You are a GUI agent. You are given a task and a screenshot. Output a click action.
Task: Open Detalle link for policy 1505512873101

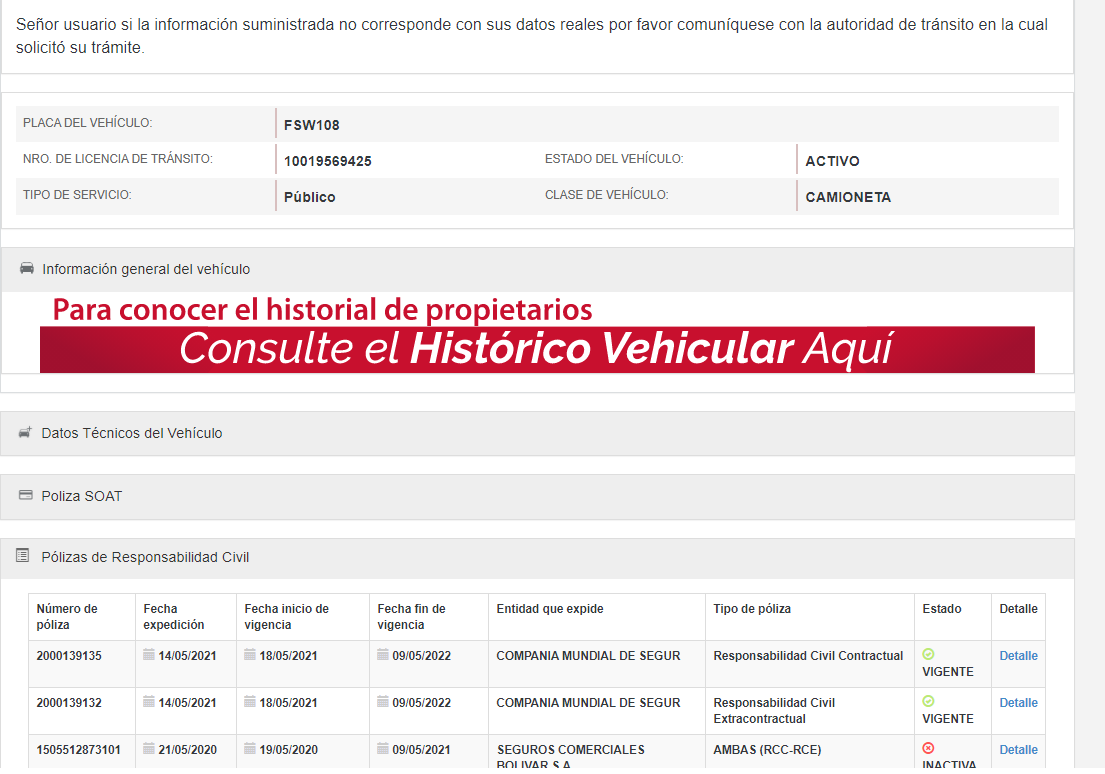click(1018, 750)
